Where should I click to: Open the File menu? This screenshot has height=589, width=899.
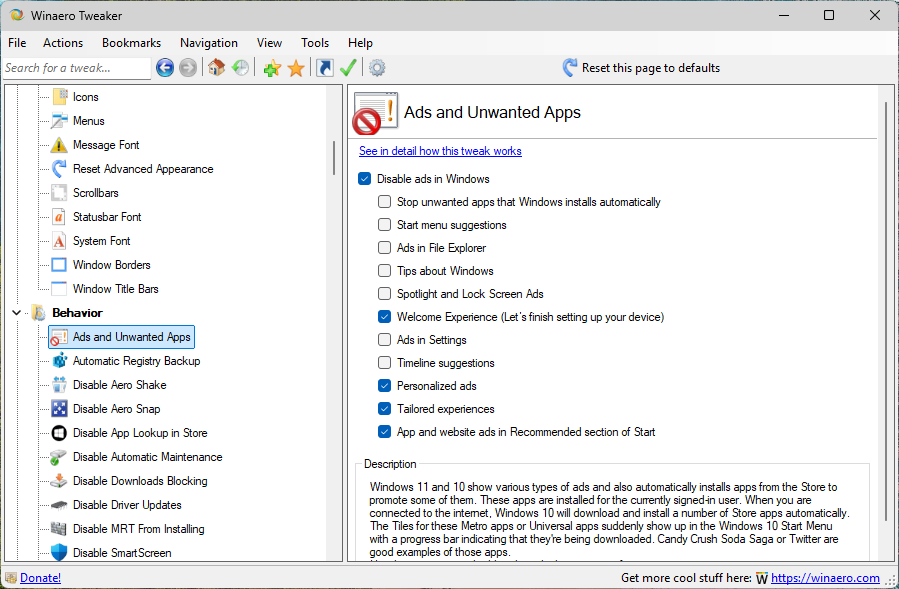click(17, 43)
